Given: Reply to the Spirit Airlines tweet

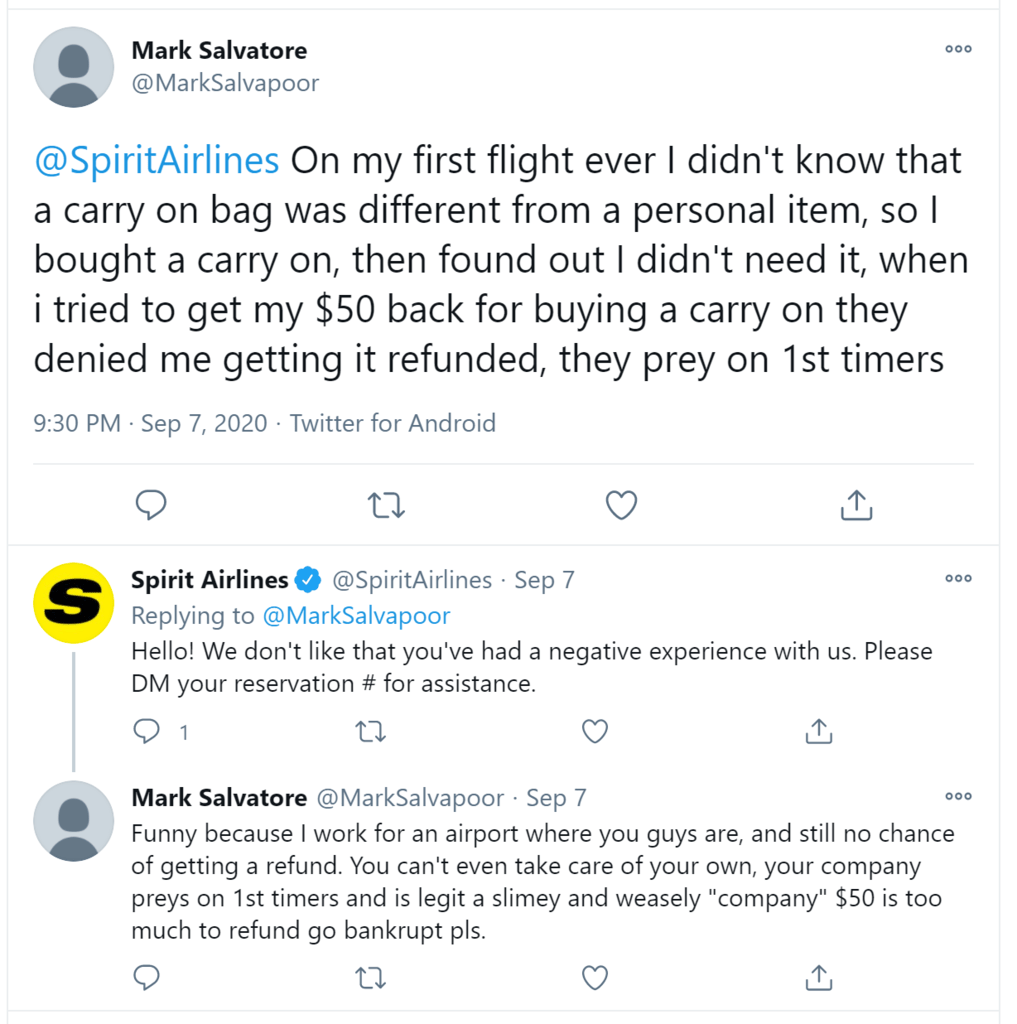Looking at the screenshot, I should coord(146,731).
